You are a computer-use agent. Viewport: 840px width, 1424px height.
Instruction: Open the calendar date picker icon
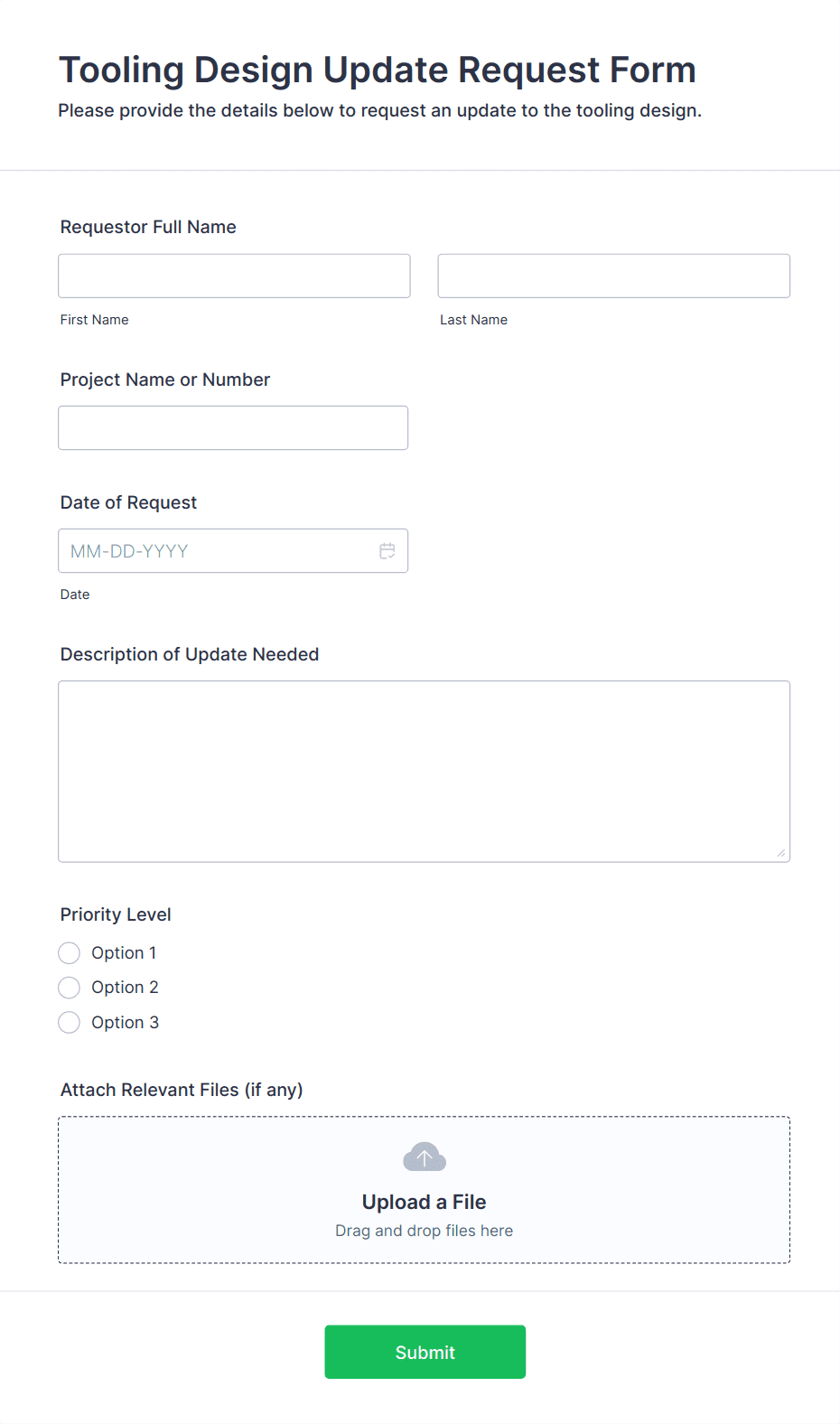(387, 551)
